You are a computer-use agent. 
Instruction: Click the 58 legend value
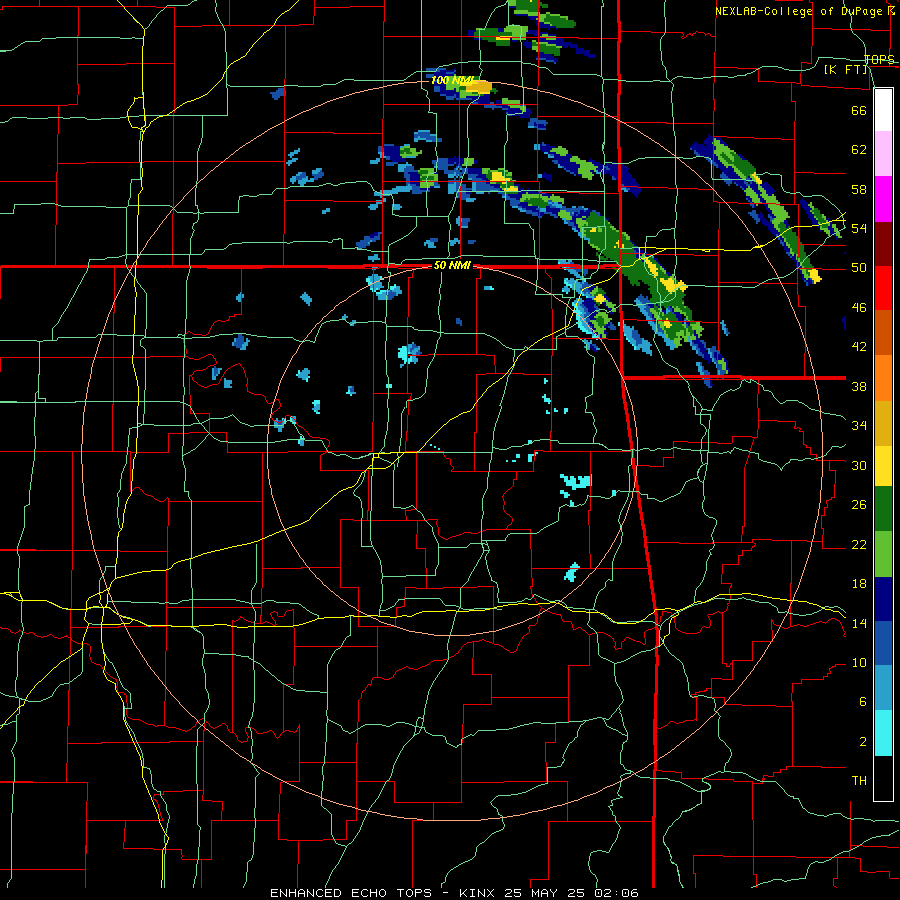click(x=859, y=189)
